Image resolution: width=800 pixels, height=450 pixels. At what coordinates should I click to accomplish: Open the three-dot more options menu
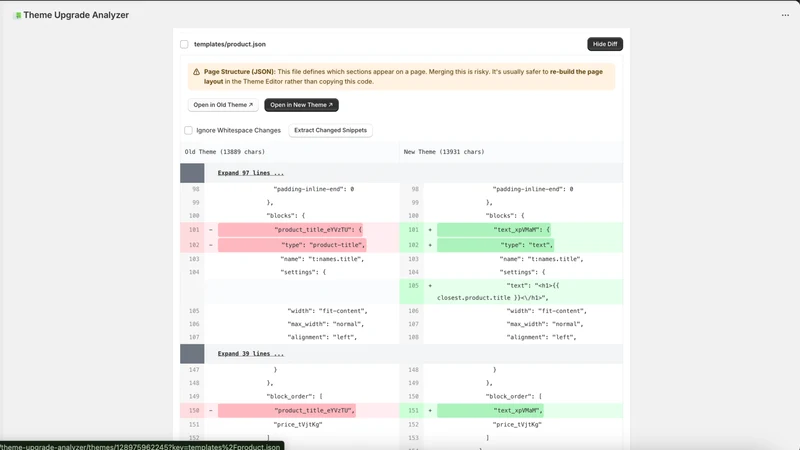pos(785,15)
